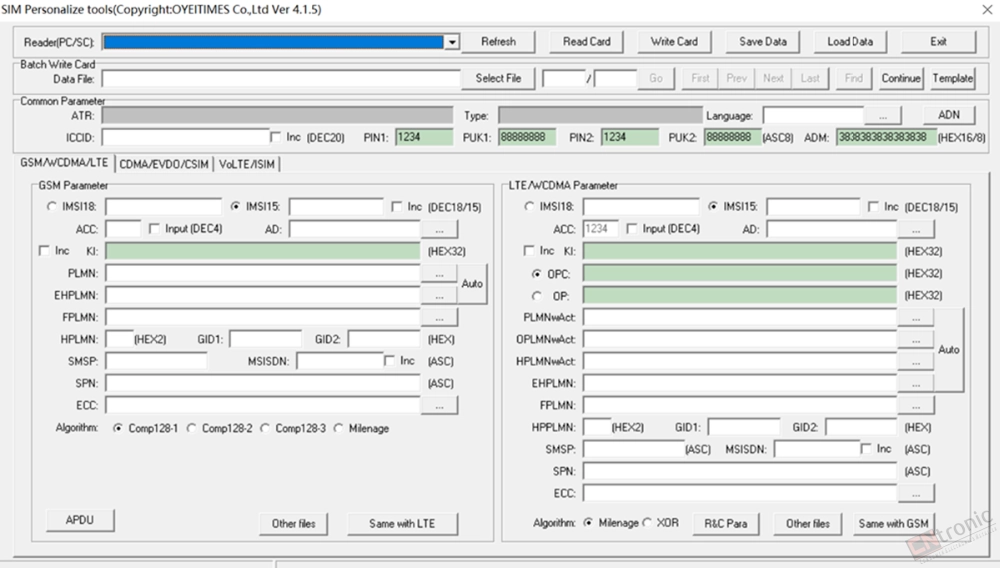Click the ADM key input field
The width and height of the screenshot is (1000, 568).
(886, 137)
